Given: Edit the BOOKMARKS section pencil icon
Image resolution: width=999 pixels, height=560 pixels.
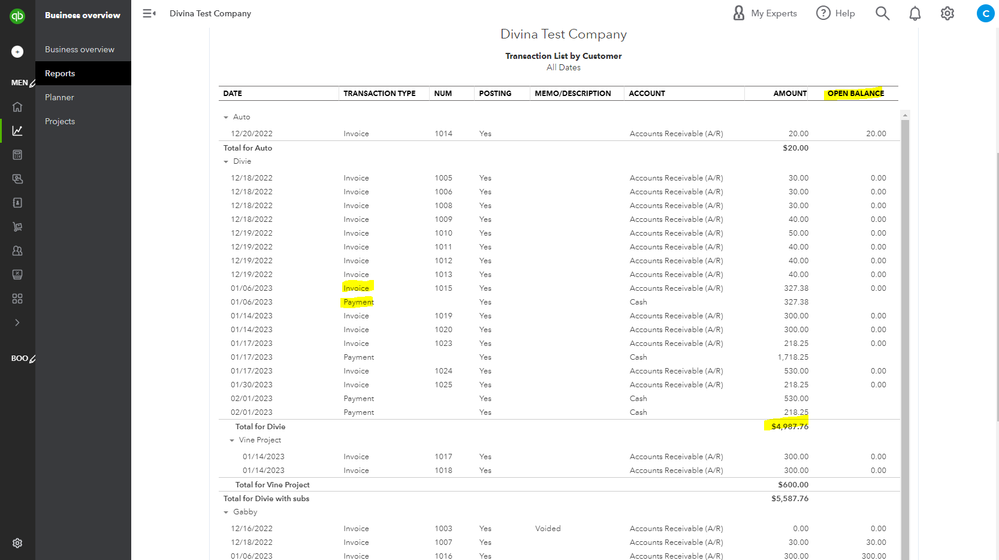Looking at the screenshot, I should (x=32, y=359).
